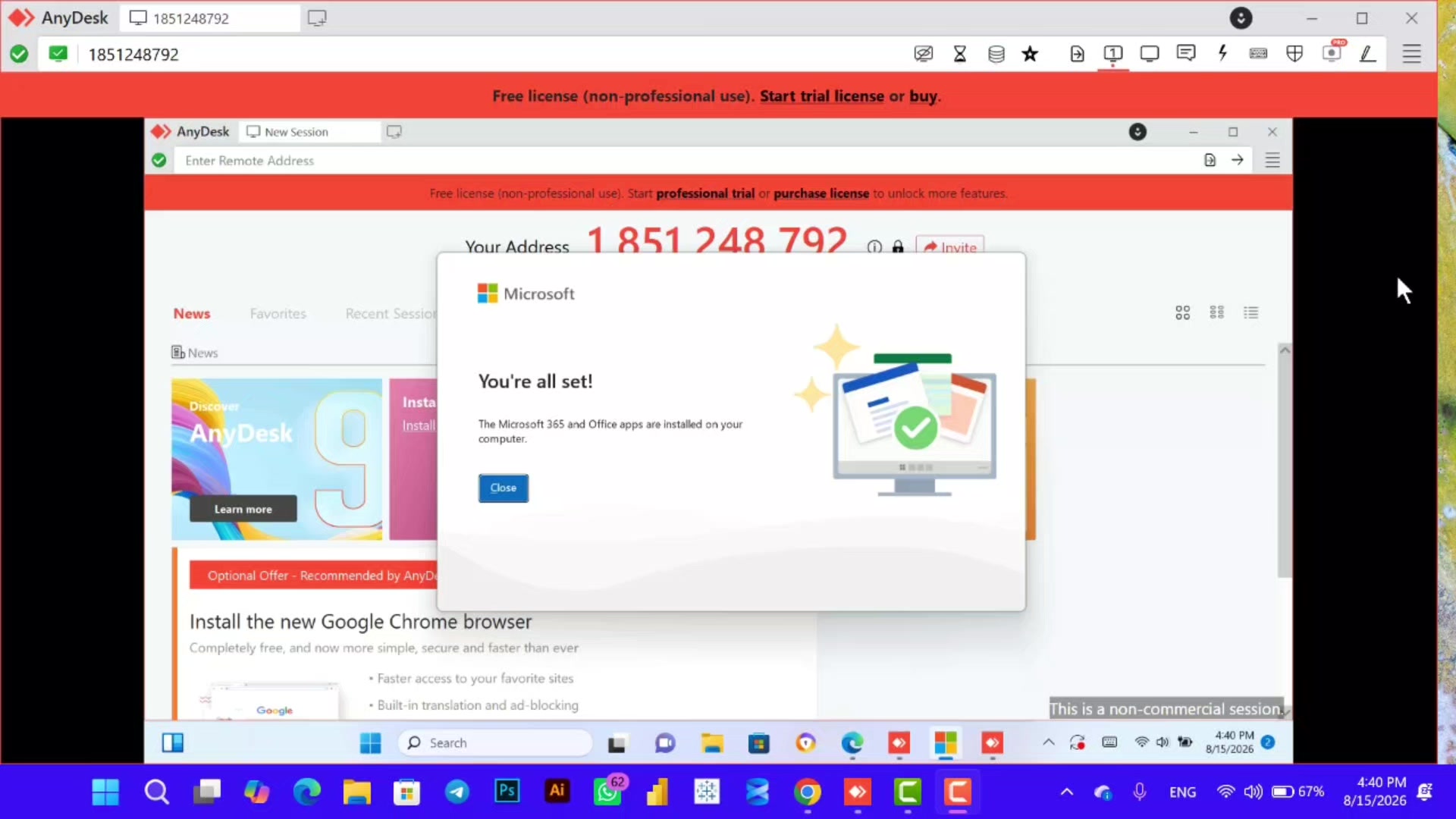1456x819 pixels.
Task: Click Learn more on the Discover AnyDesk 9 card
Action: pos(243,509)
